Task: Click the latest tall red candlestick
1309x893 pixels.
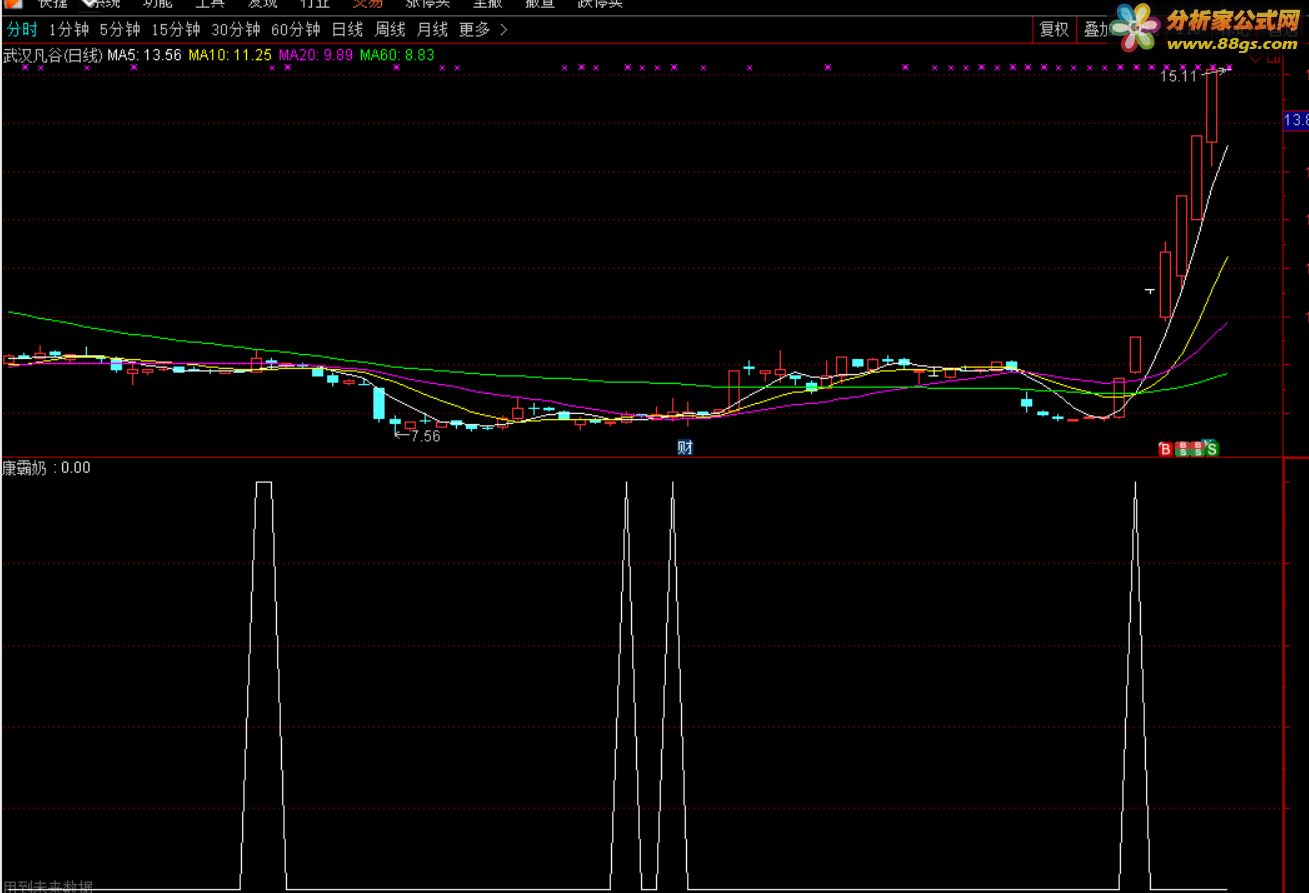Action: coord(1213,107)
